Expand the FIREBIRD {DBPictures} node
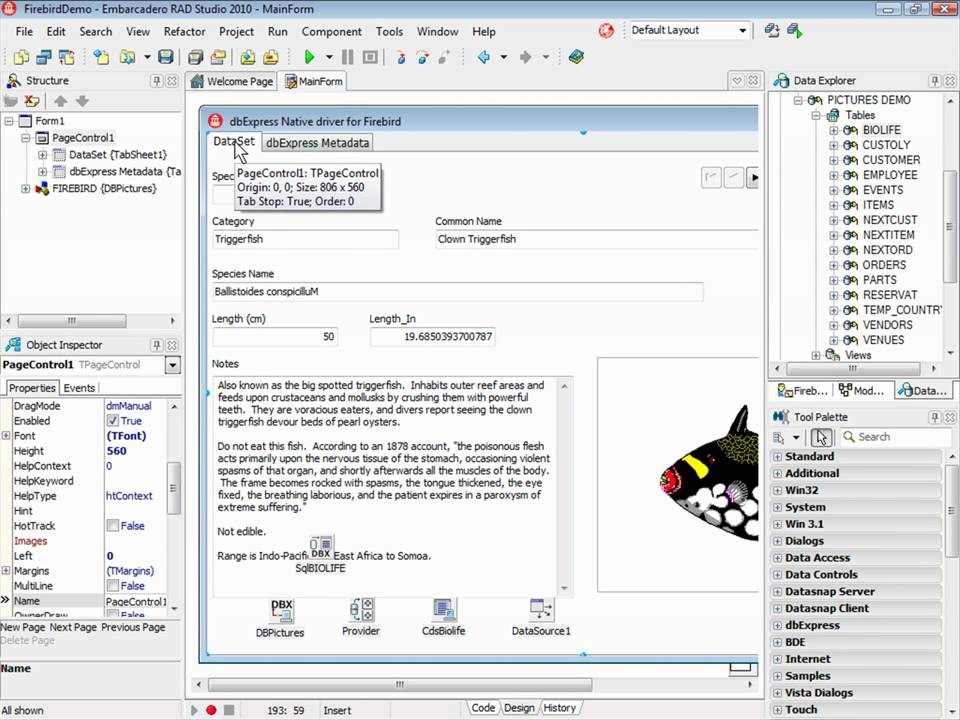This screenshot has height=720, width=960. (26, 189)
